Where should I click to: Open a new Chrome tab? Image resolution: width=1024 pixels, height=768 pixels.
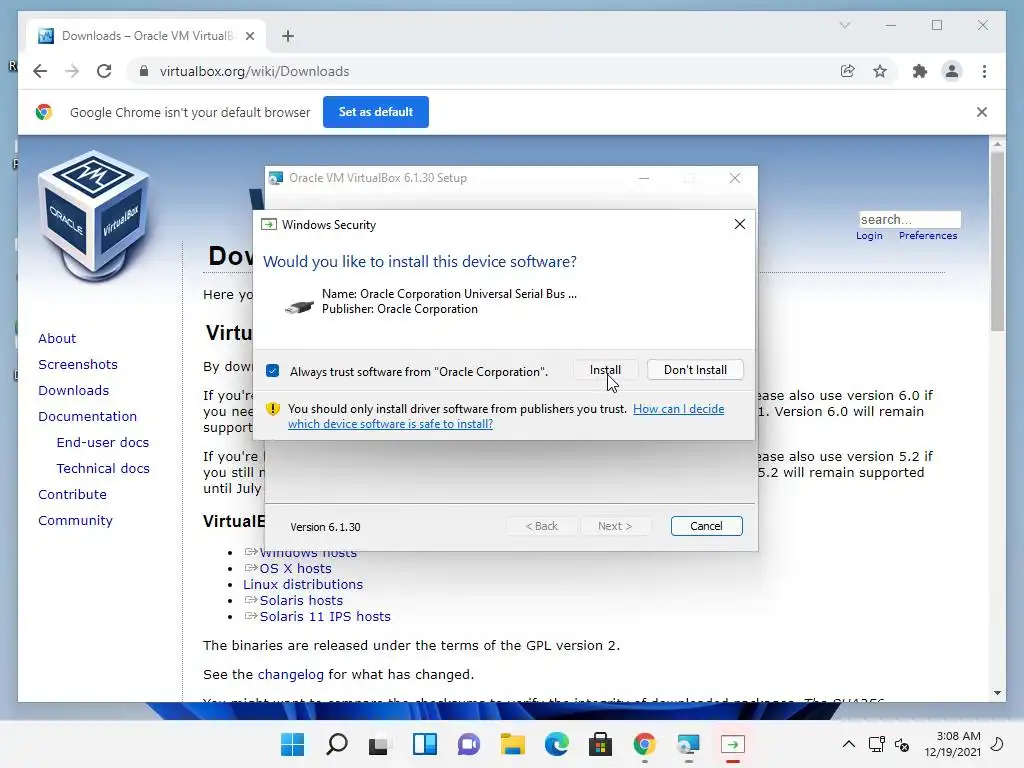click(x=288, y=36)
